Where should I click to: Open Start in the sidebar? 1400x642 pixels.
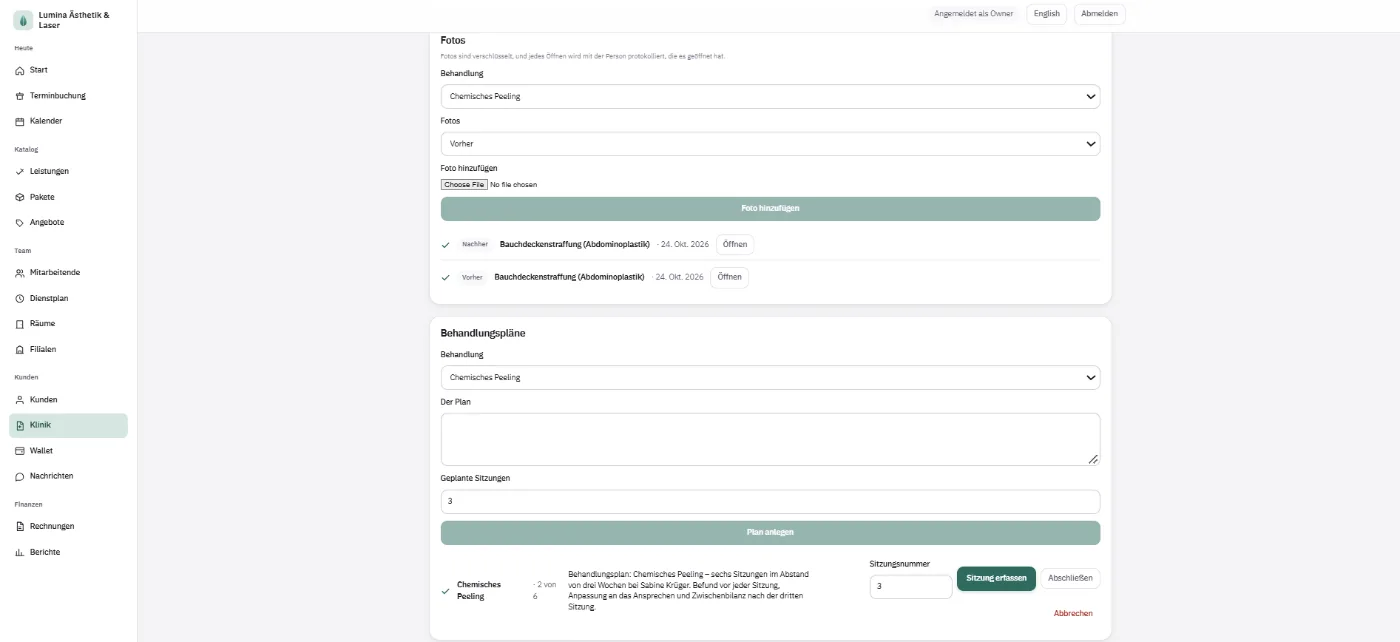click(68, 70)
